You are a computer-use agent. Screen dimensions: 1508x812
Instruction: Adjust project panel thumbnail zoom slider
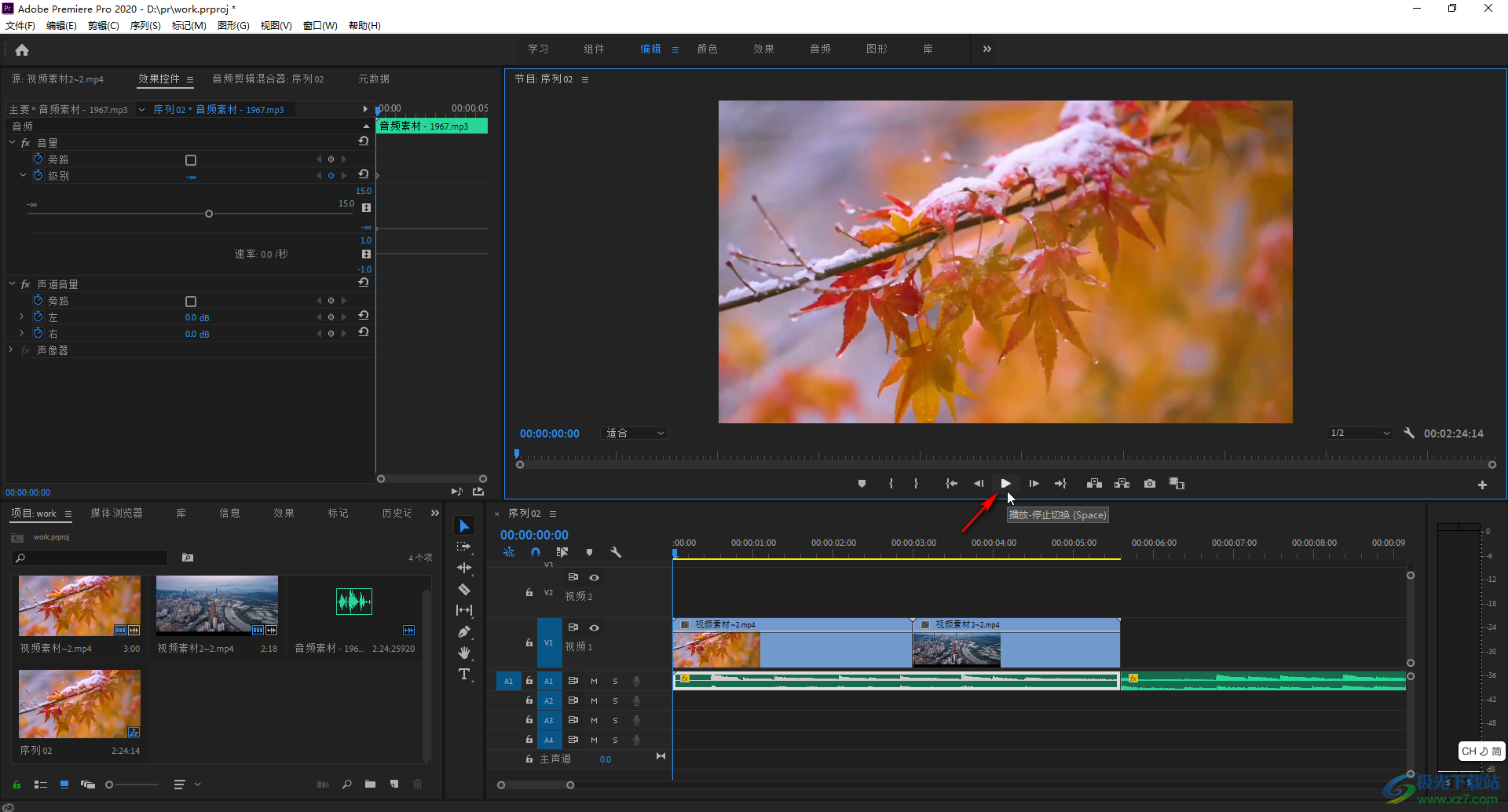[110, 785]
